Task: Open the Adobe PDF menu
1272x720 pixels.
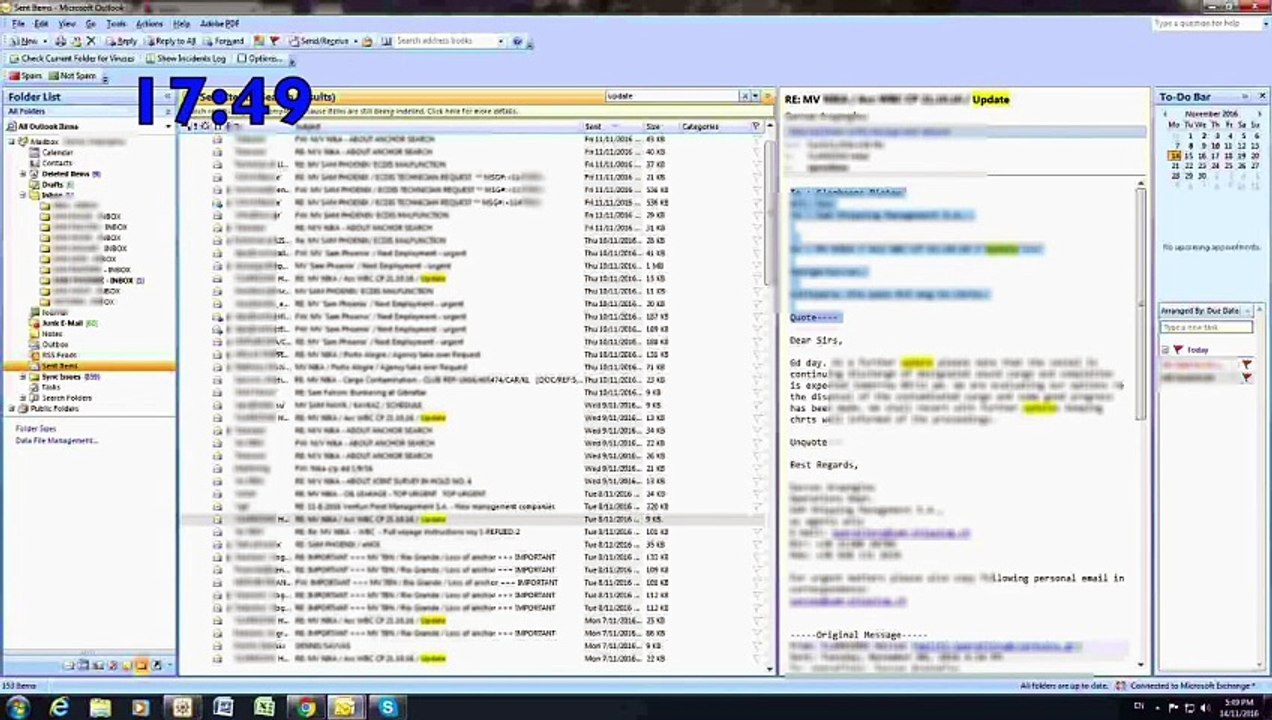Action: 219,23
